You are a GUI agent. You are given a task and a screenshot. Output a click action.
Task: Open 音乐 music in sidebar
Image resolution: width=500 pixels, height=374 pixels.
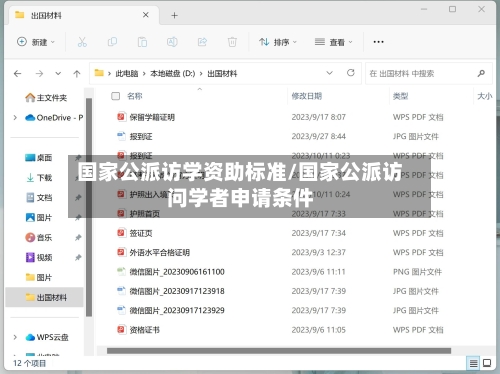(x=39, y=237)
